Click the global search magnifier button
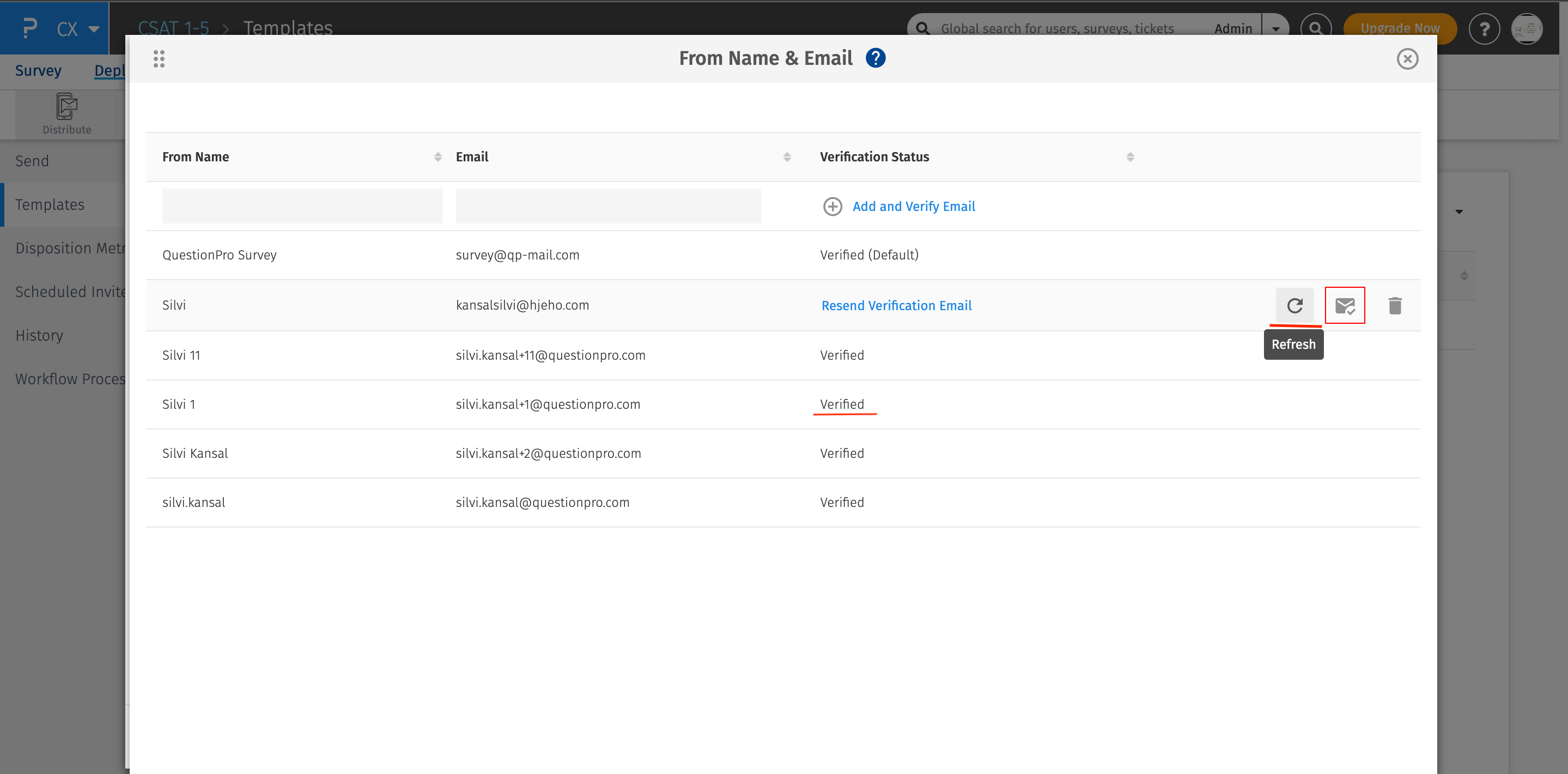 click(1315, 29)
